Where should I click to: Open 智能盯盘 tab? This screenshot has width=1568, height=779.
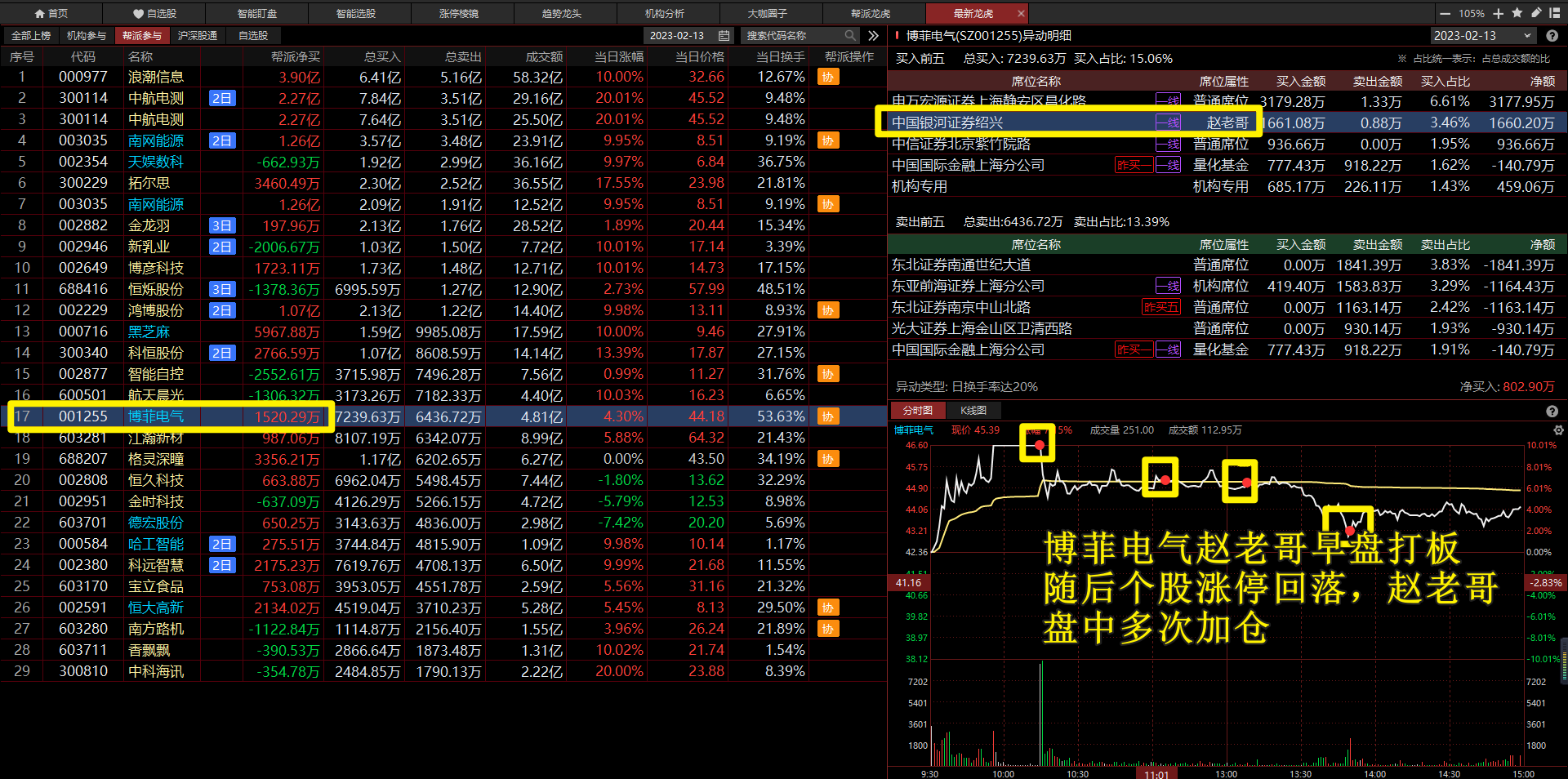[257, 14]
